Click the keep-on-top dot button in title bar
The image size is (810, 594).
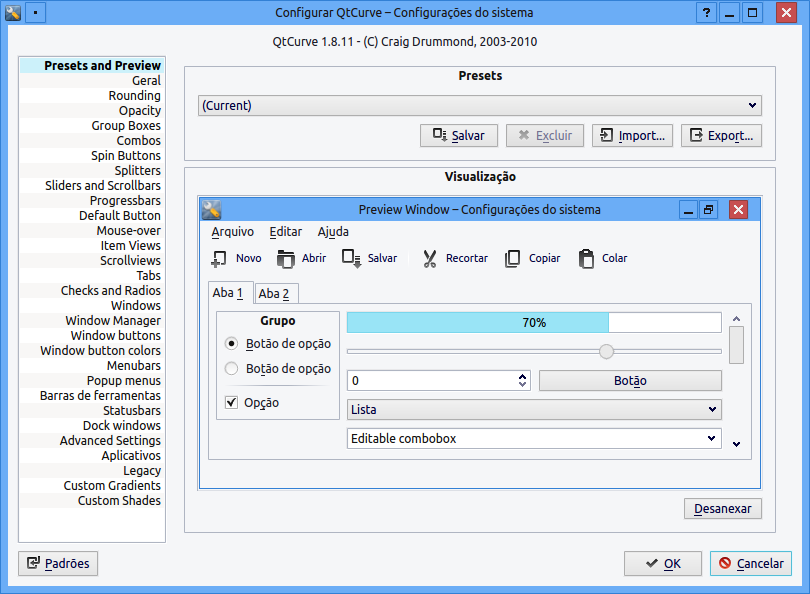click(35, 12)
